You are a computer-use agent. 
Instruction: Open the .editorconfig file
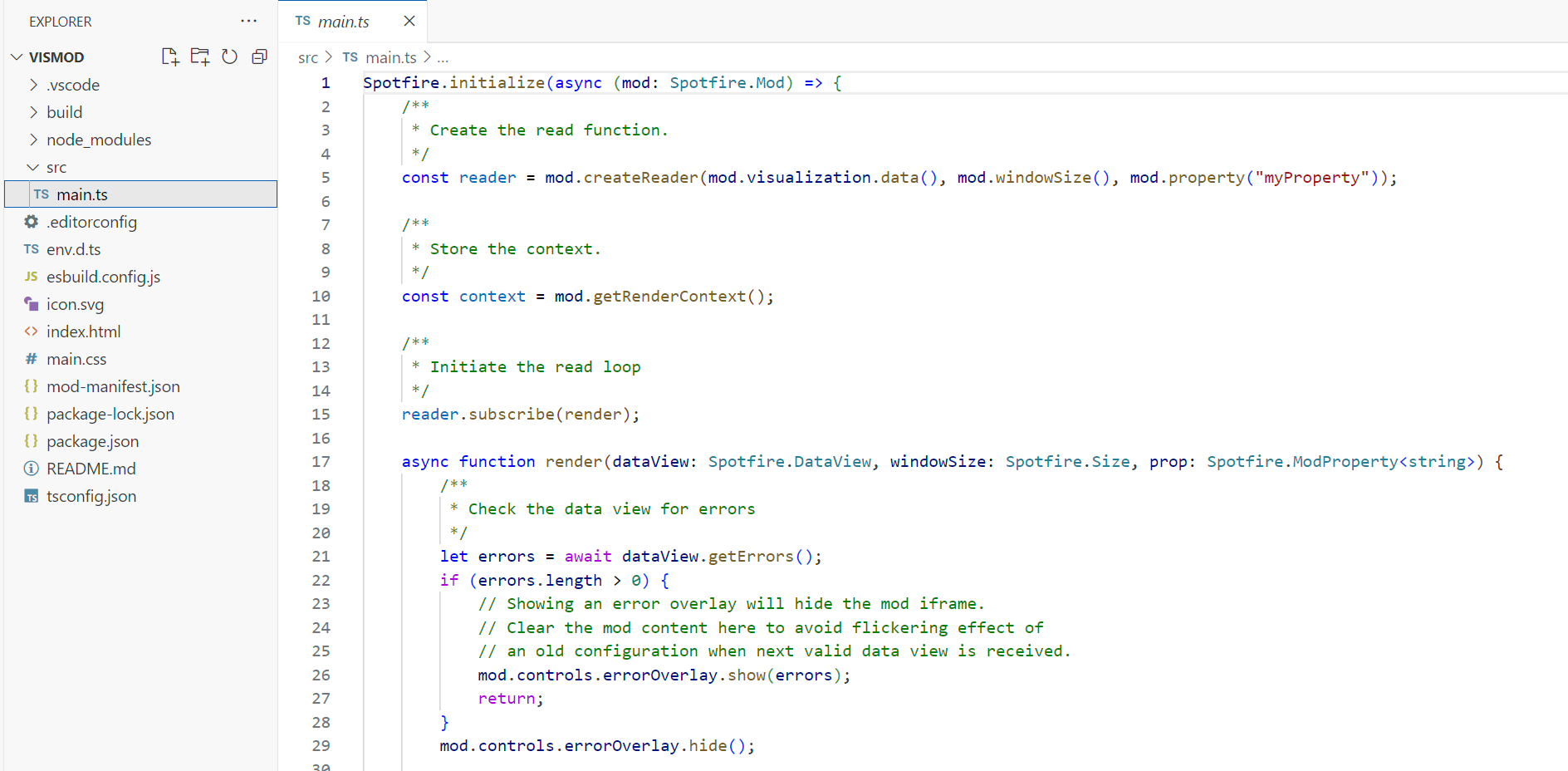(141, 222)
